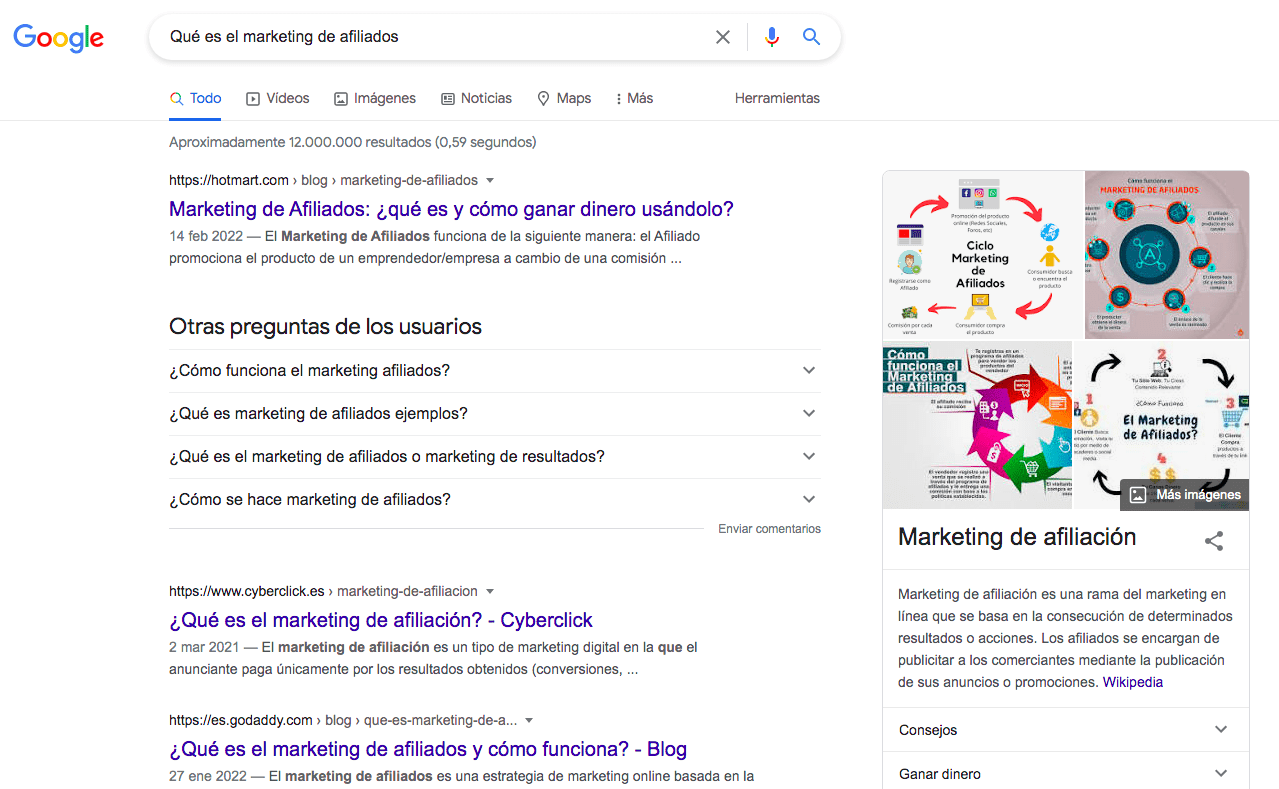Activate voice search with the microphone icon

(x=771, y=36)
